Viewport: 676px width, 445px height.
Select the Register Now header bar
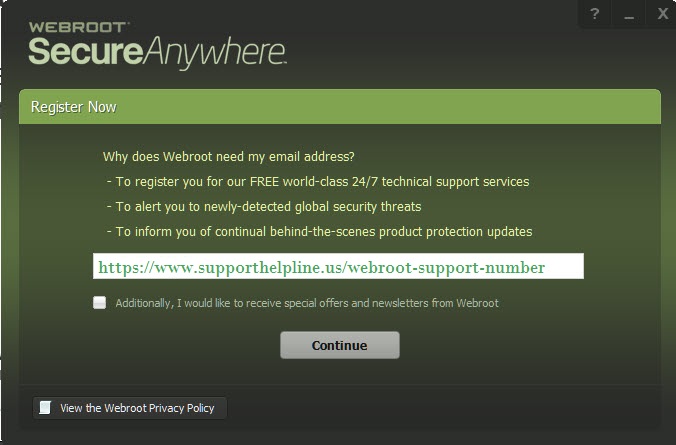[x=340, y=107]
